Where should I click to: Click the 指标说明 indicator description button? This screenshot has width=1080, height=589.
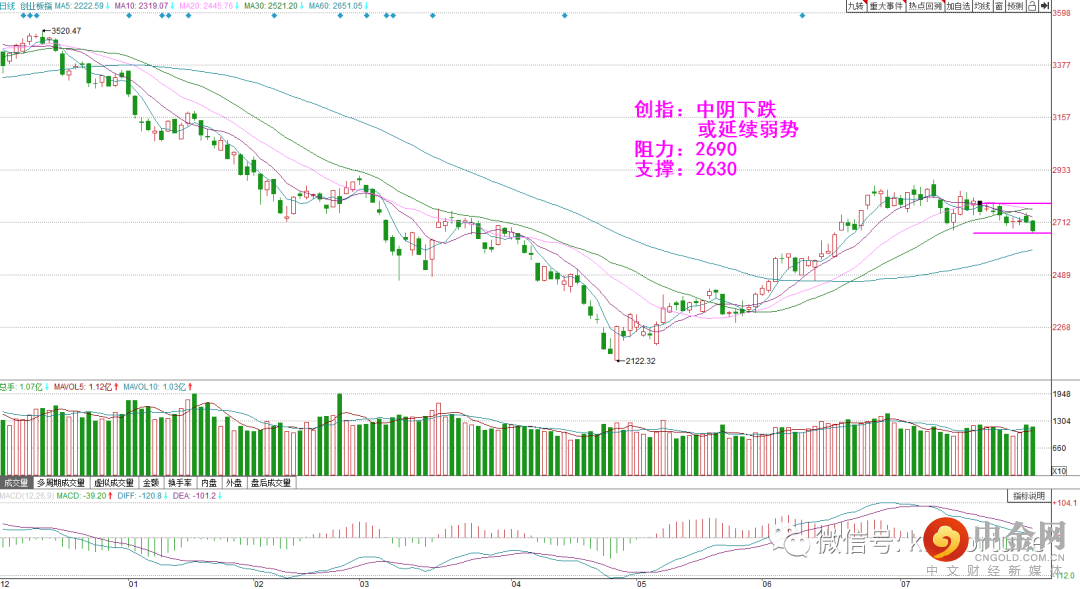click(1029, 496)
